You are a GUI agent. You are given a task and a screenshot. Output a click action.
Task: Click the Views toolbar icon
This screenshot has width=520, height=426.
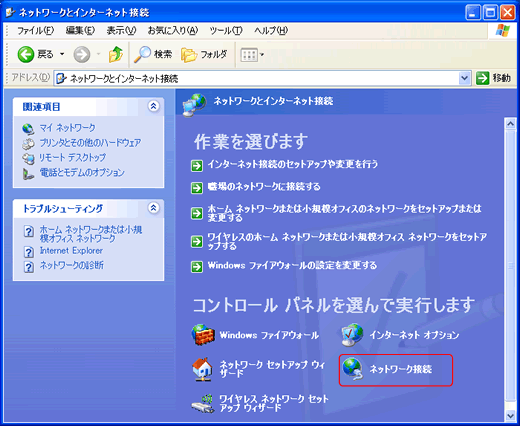tap(249, 55)
